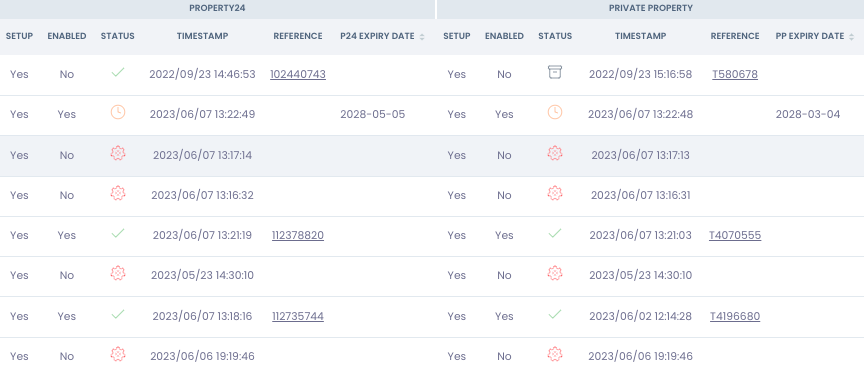Sort by P24 Expiry Date column arrows
The image size is (864, 376).
[422, 36]
